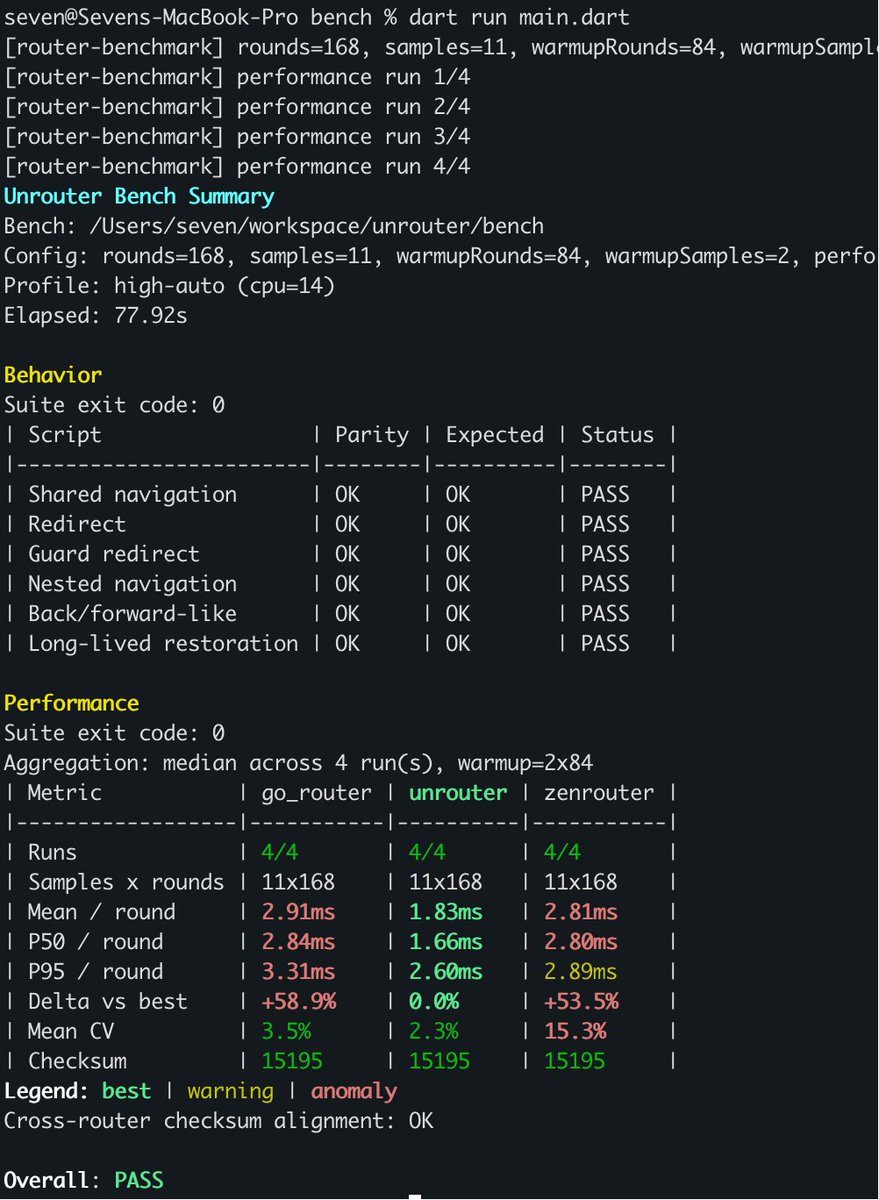The image size is (879, 1200).
Task: Click PASS status for Redirect row
Action: [x=605, y=525]
